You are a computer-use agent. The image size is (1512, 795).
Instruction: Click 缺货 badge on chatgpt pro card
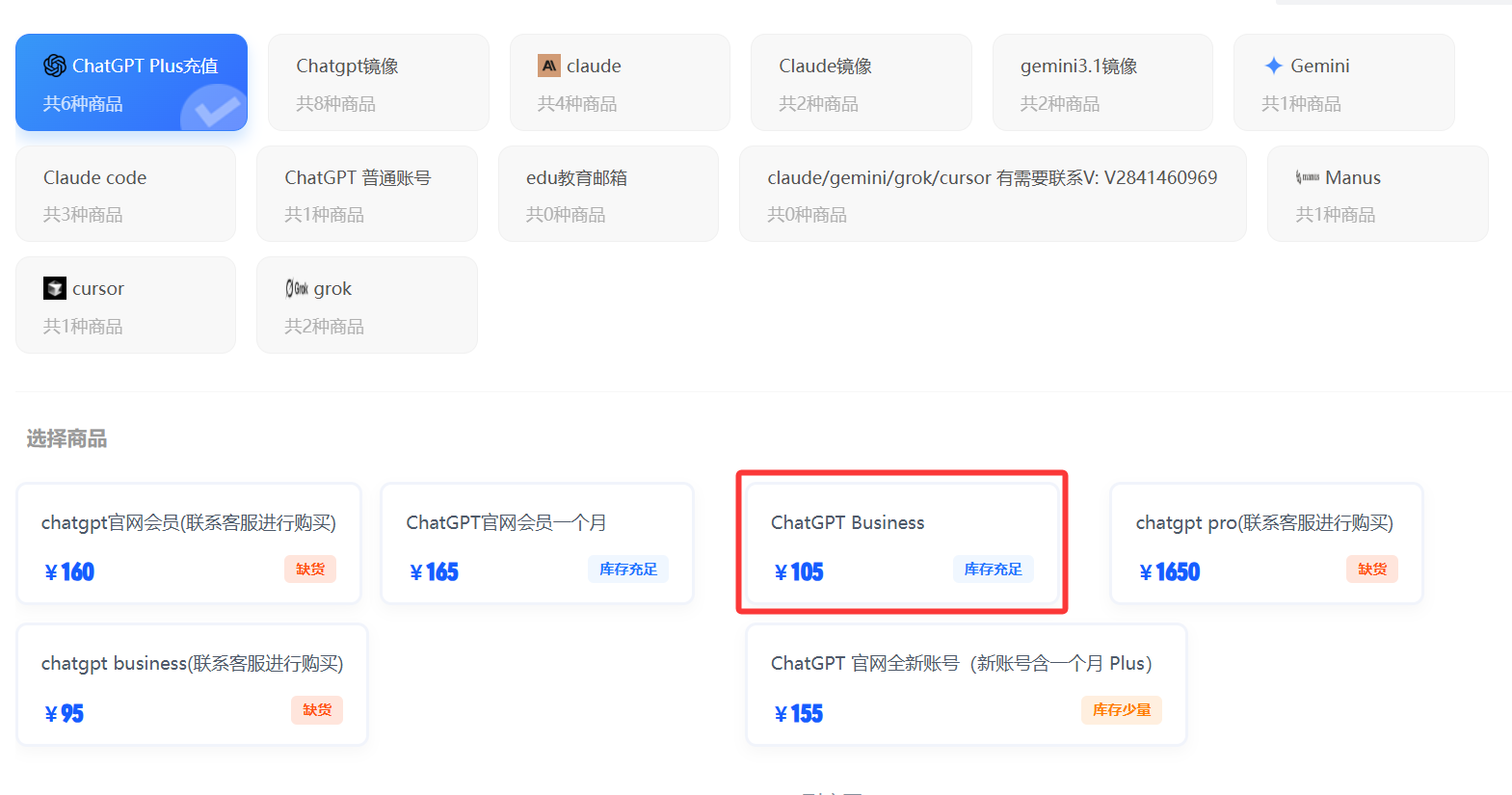point(1372,570)
